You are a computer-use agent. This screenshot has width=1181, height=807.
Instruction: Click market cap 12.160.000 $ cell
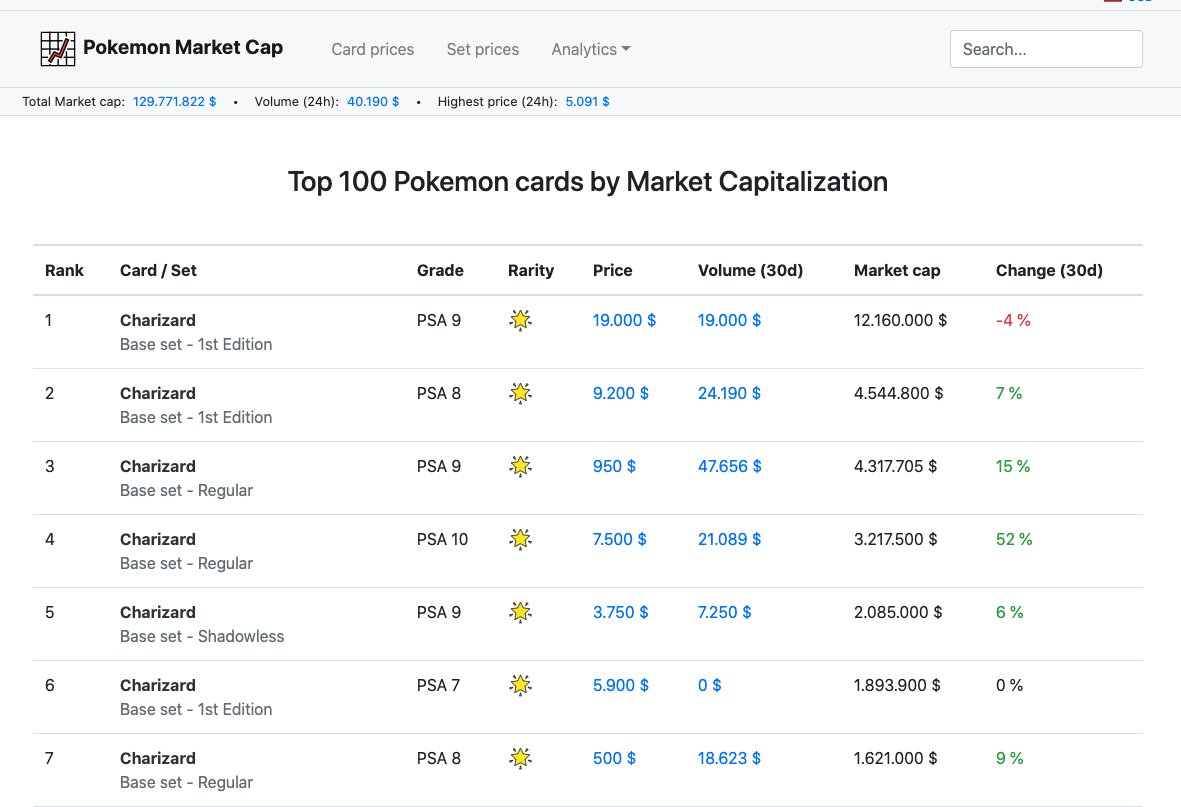(x=900, y=320)
